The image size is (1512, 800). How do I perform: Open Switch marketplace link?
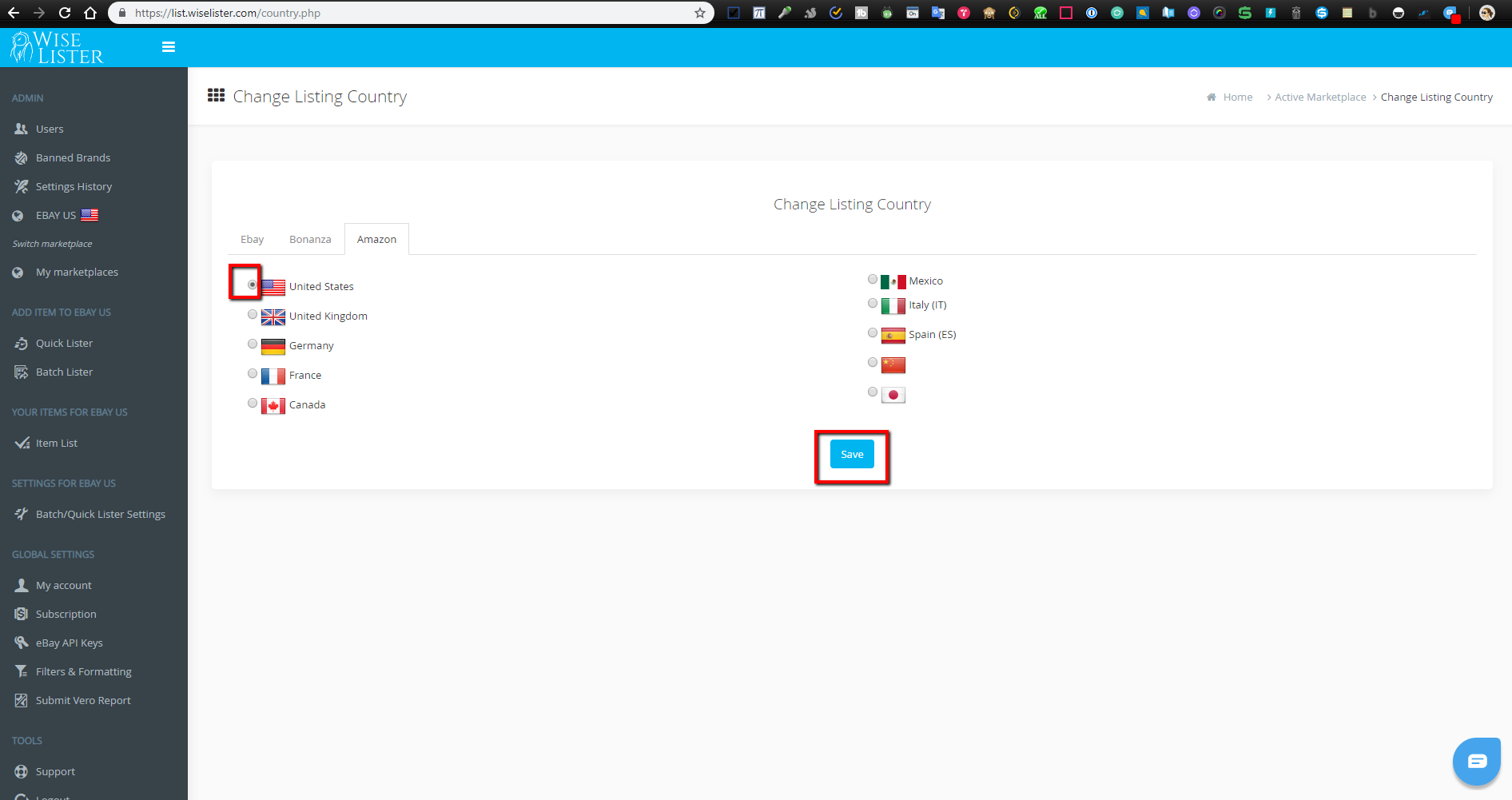click(53, 244)
